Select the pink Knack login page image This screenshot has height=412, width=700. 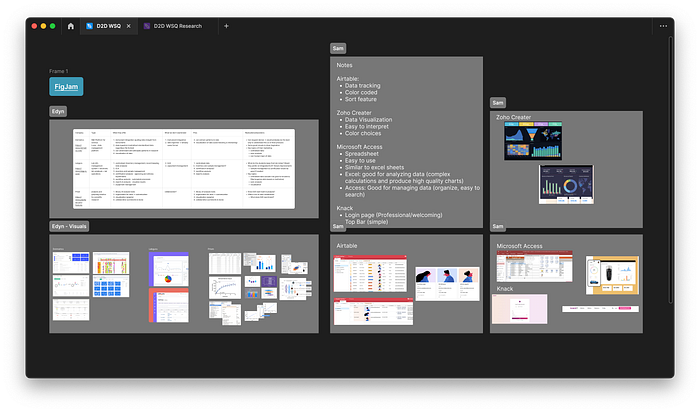coord(520,309)
